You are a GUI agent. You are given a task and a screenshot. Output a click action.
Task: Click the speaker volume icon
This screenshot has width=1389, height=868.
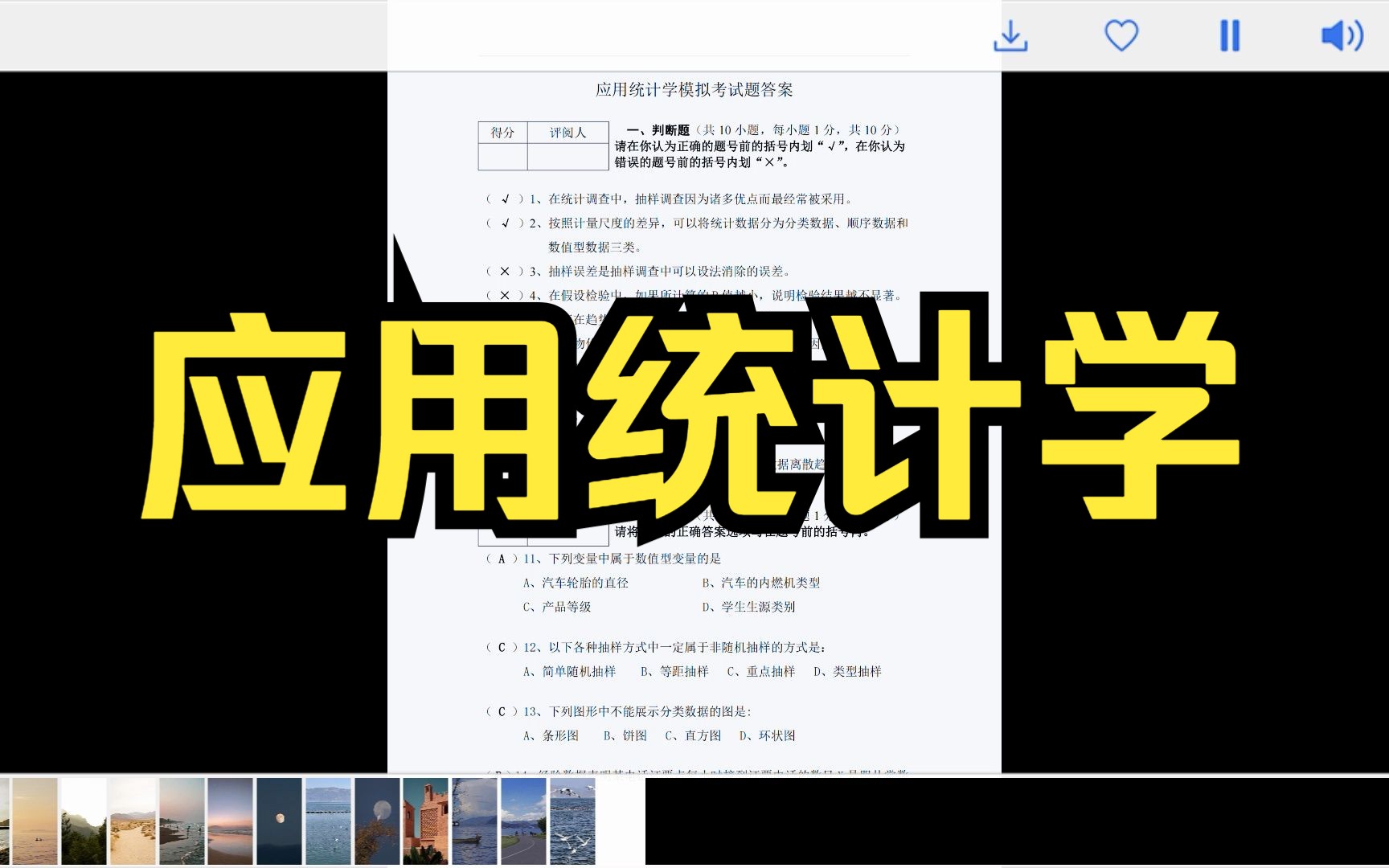(1341, 35)
